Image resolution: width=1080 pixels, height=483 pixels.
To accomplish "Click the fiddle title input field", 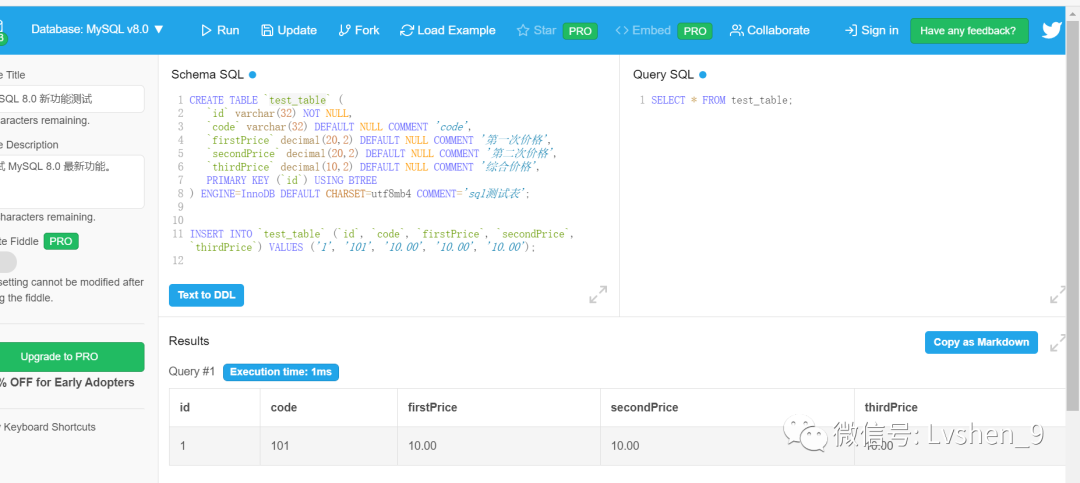I will (x=71, y=99).
